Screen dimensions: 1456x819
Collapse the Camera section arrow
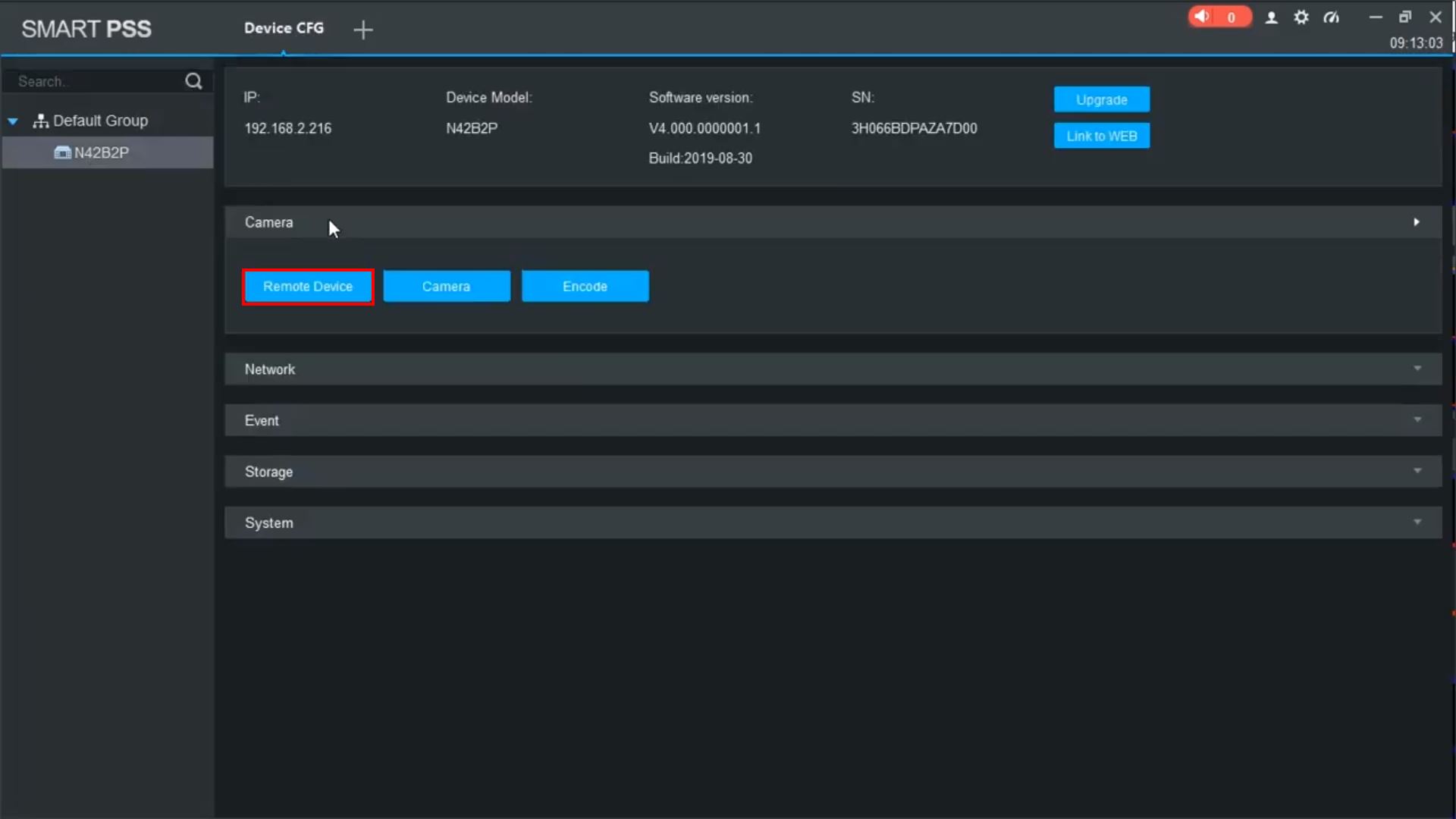(x=1416, y=222)
